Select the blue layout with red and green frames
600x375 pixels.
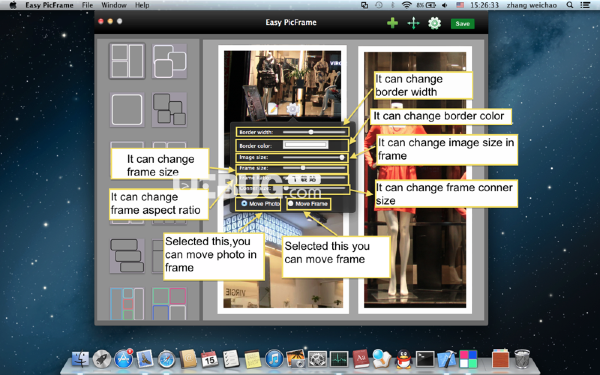click(x=127, y=304)
